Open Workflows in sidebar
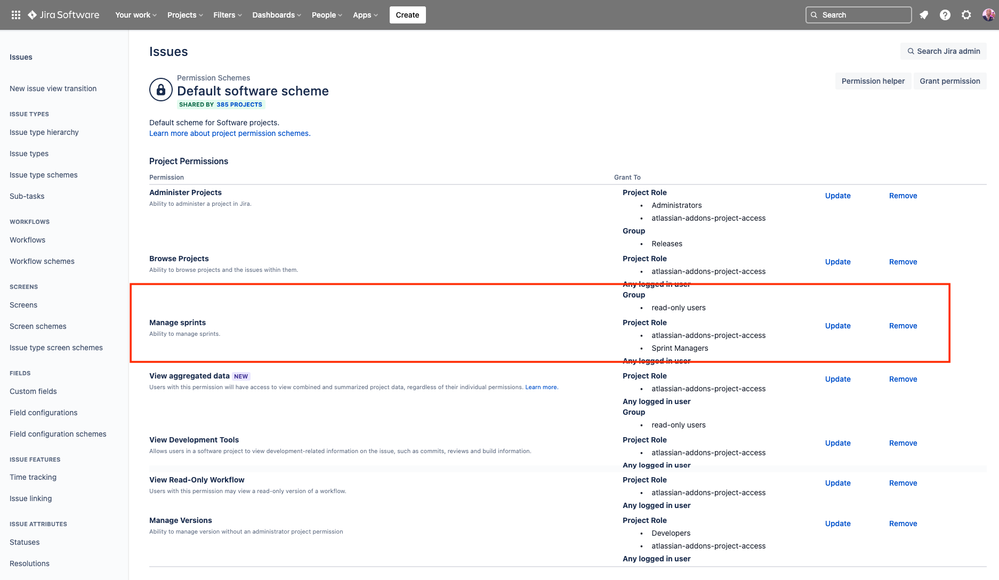The width and height of the screenshot is (999, 580). click(27, 240)
